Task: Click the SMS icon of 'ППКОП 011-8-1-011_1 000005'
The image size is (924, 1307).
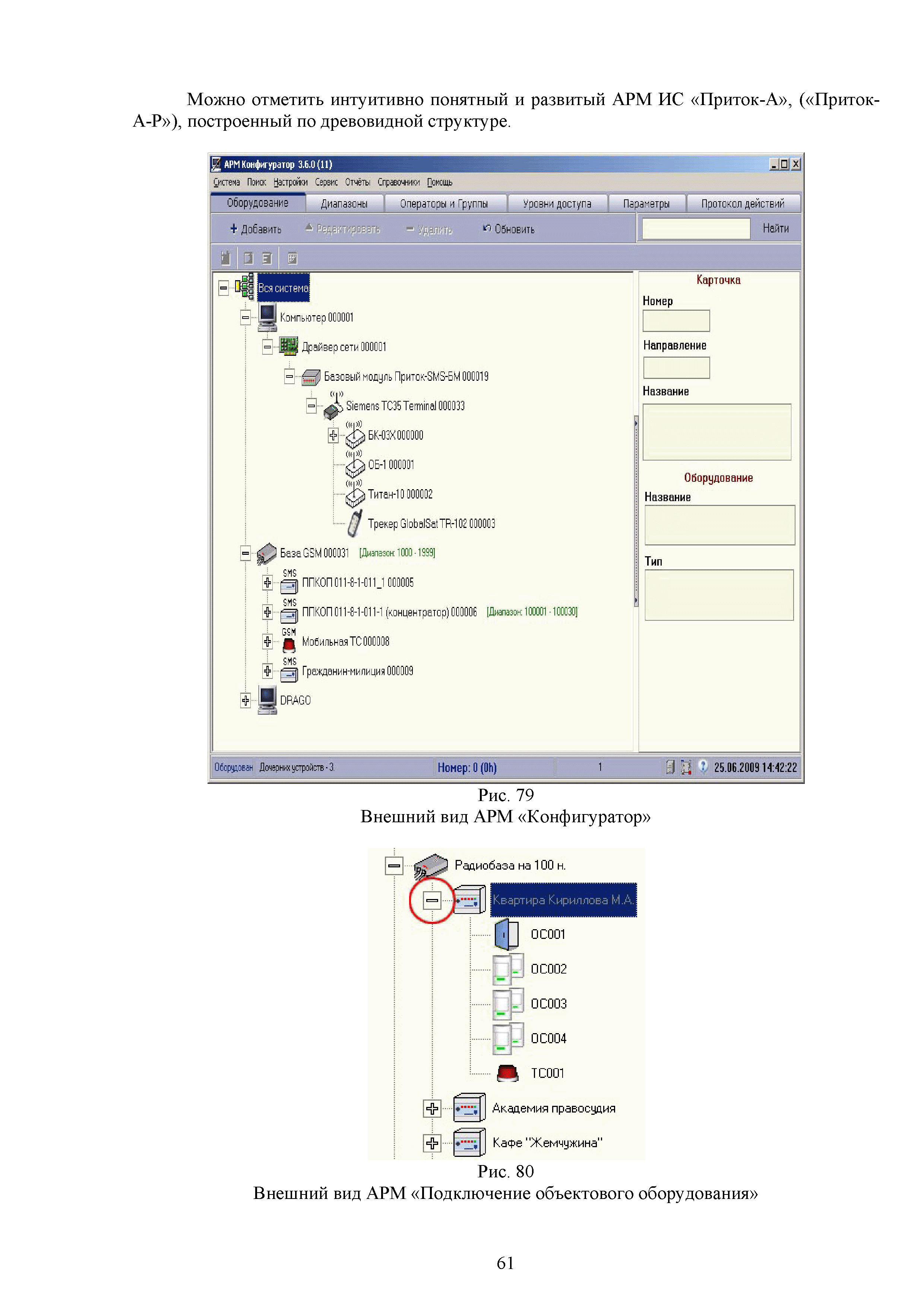Action: [289, 582]
